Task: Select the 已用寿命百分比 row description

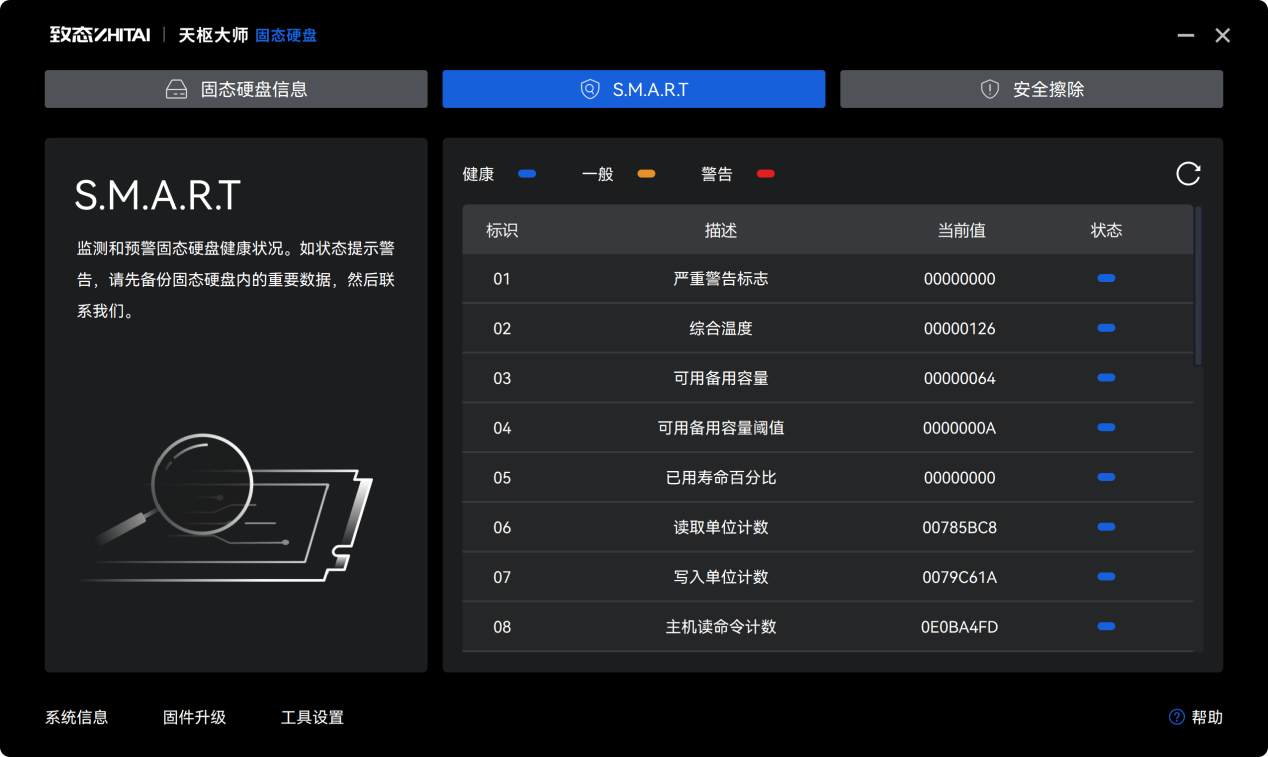Action: 721,478
